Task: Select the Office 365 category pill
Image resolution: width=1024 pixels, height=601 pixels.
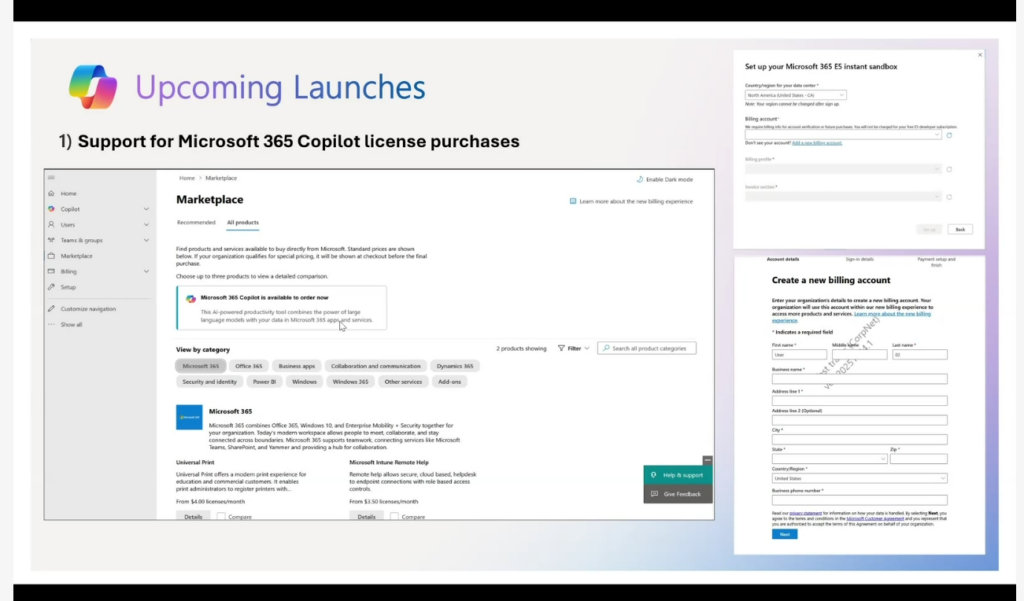Action: 248,366
